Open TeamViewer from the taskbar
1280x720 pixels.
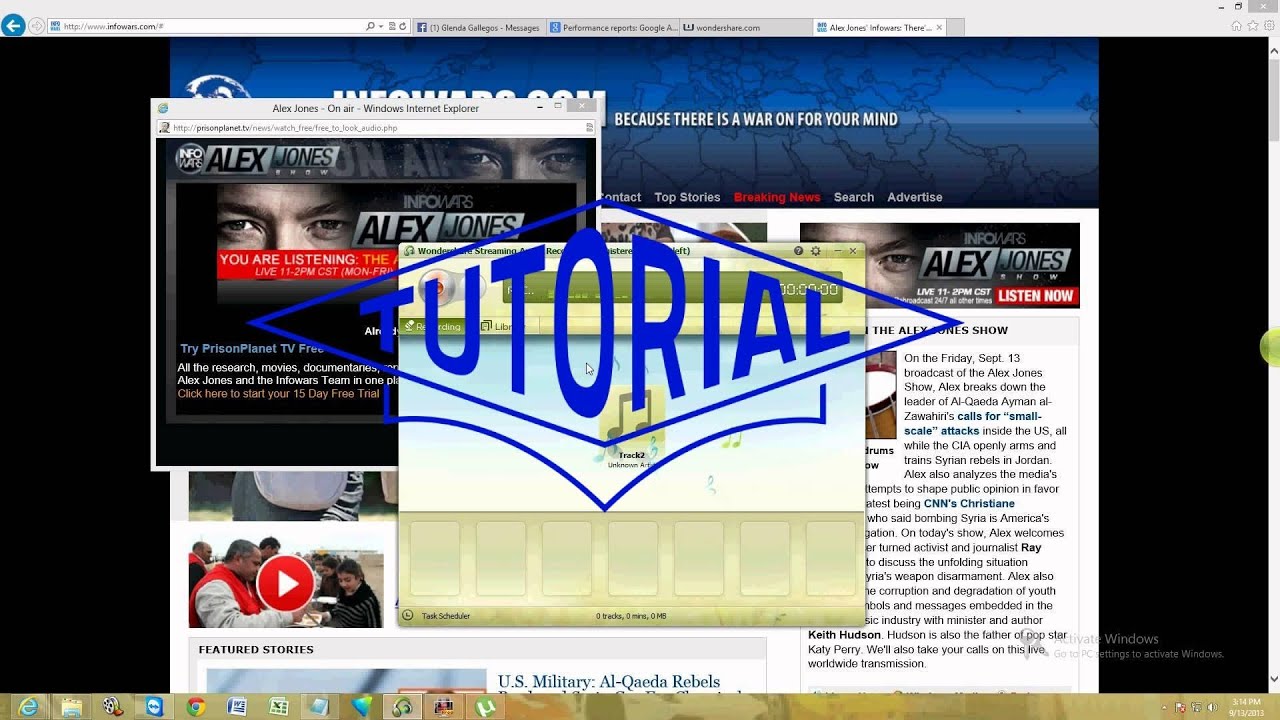click(154, 707)
